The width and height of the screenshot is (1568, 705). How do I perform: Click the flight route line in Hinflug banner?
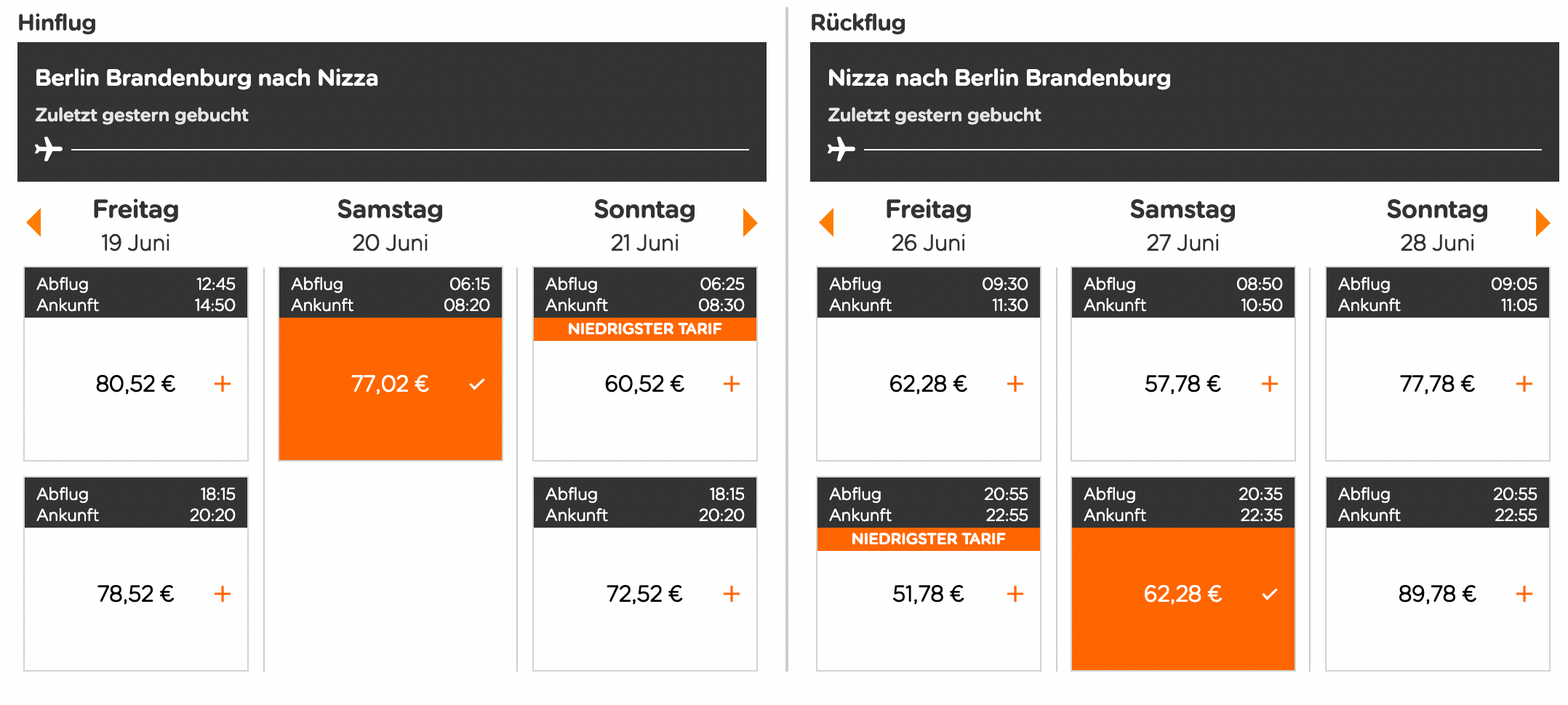click(x=407, y=150)
